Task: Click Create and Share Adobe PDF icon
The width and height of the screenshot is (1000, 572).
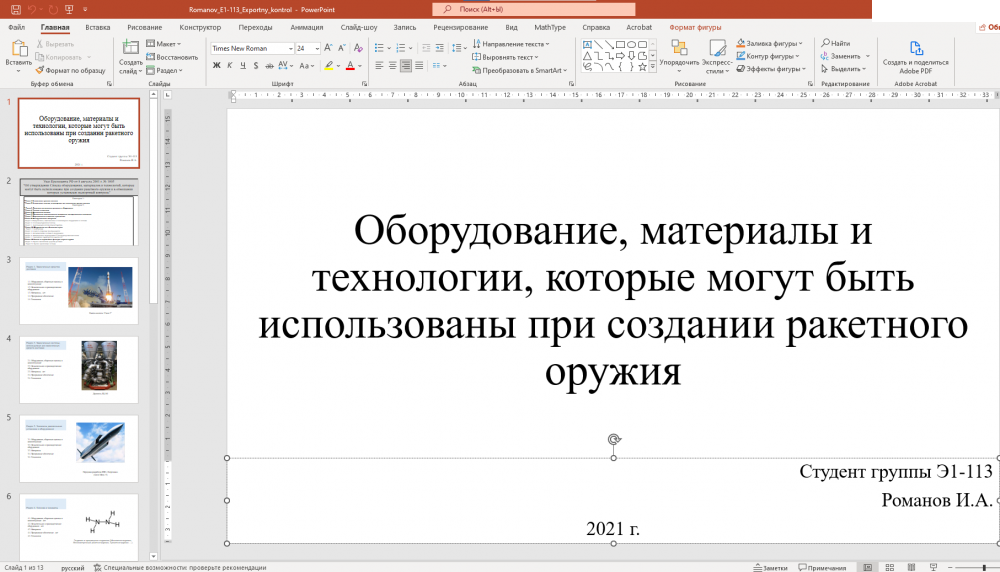Action: [x=915, y=50]
